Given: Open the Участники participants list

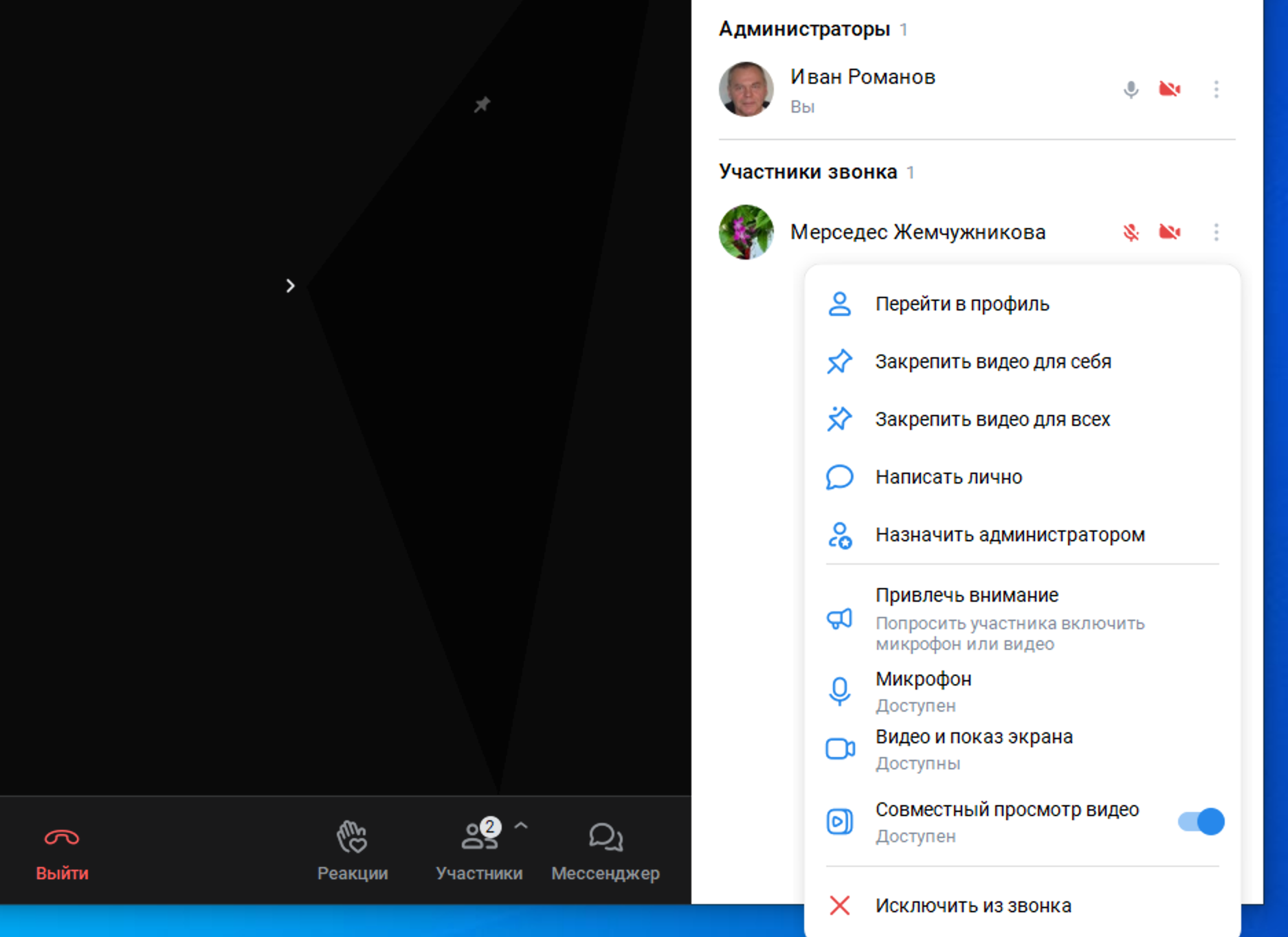Looking at the screenshot, I should 479,852.
